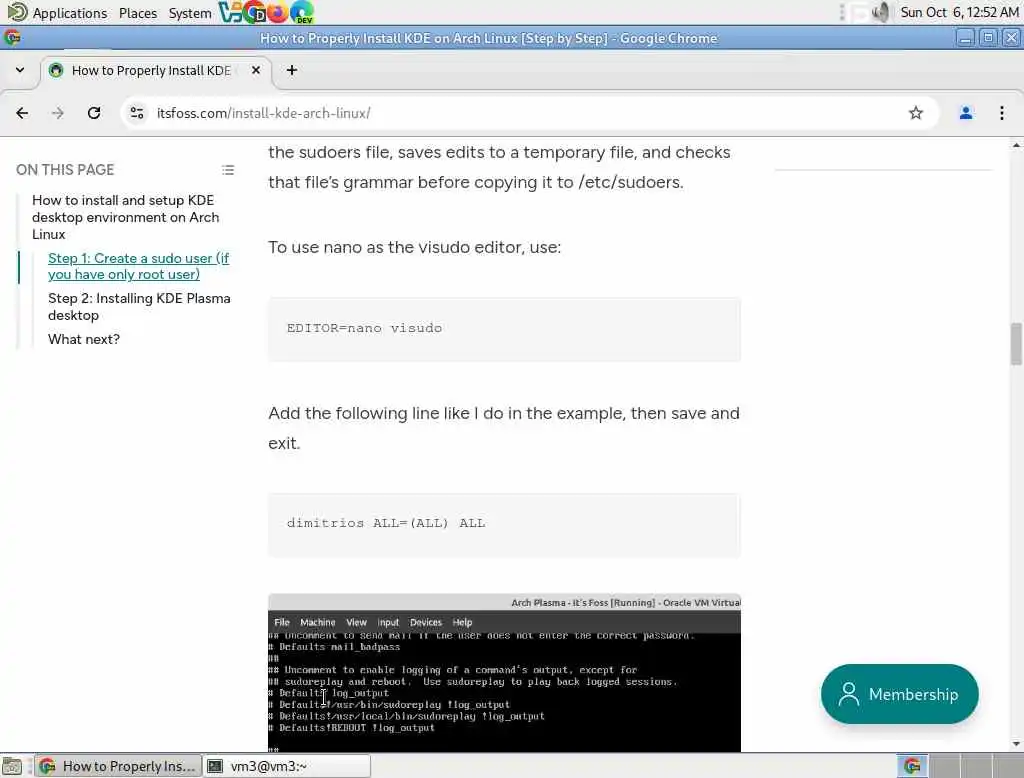Click the 'To use nano as the visudo editor' text
Screen dimensions: 1024x778
(415, 247)
